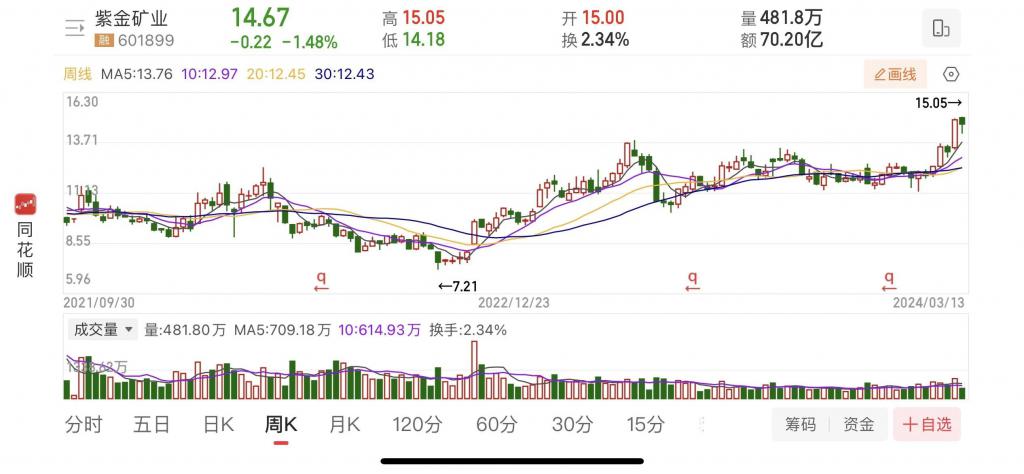Viewport: 1024px width, 474px height.
Task: Tap the stock code 601899
Action: click(144, 41)
